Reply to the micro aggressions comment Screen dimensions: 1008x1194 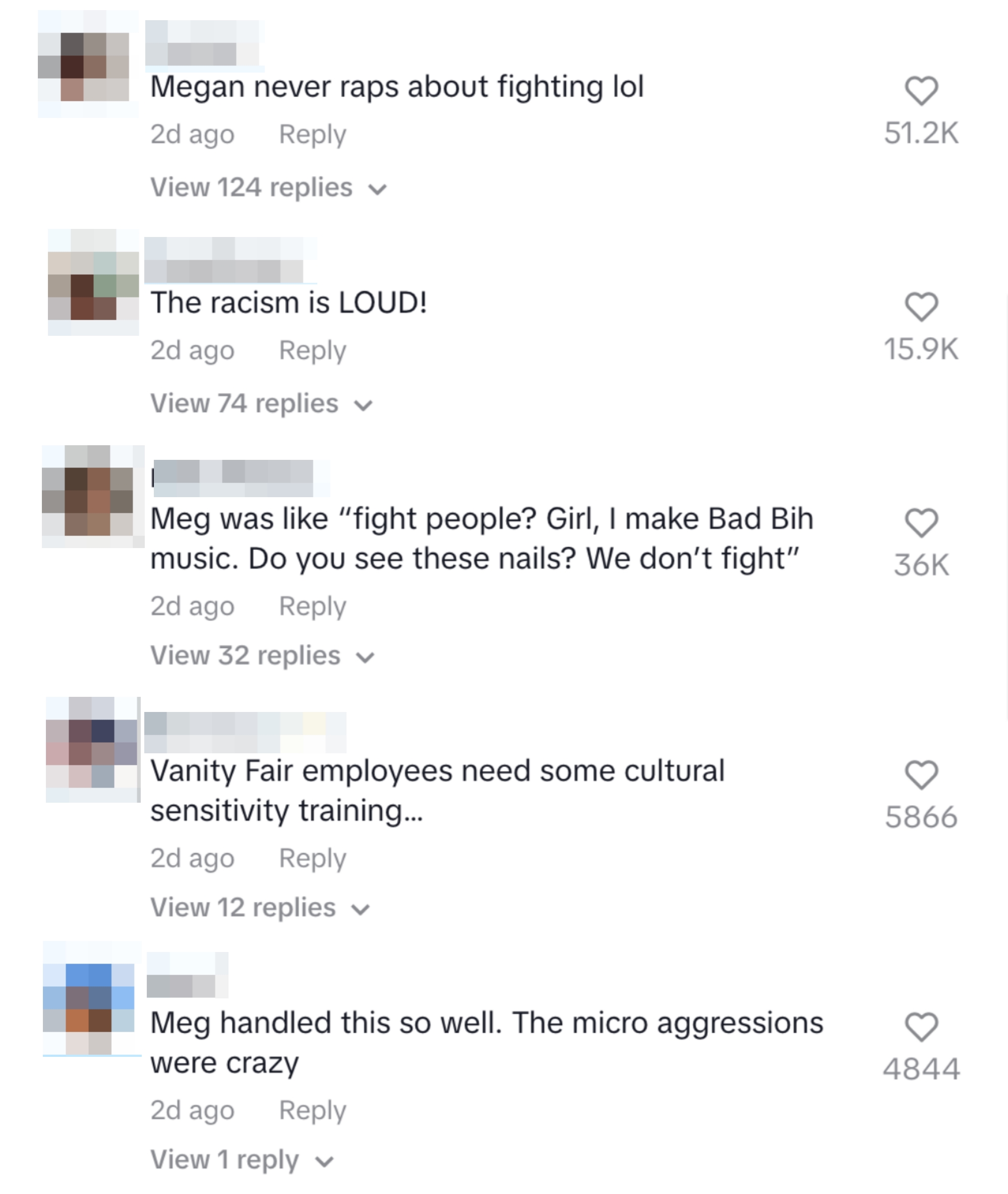click(313, 1111)
